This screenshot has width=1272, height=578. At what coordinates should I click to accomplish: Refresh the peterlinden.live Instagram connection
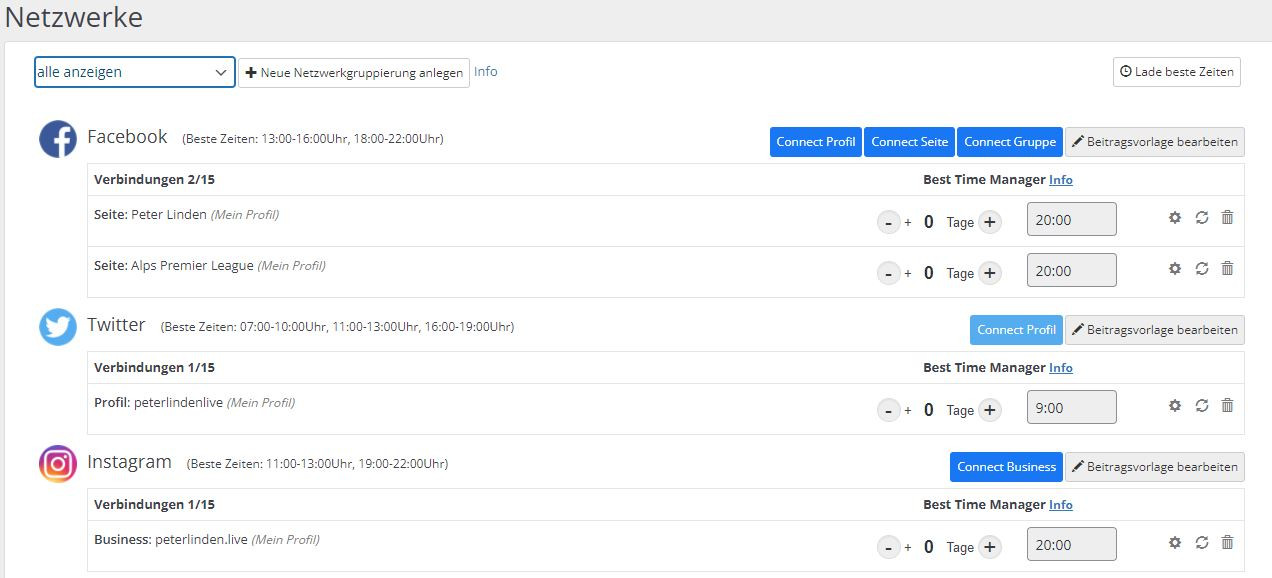[x=1202, y=542]
